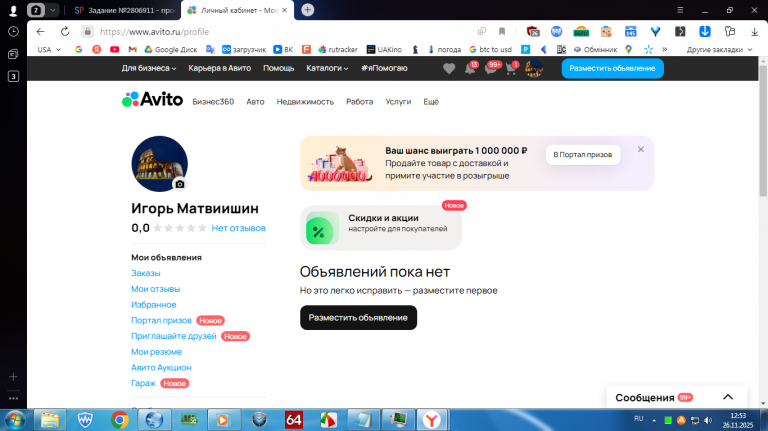Reload the Avito profile page
The width and height of the screenshot is (768, 431).
[65, 31]
